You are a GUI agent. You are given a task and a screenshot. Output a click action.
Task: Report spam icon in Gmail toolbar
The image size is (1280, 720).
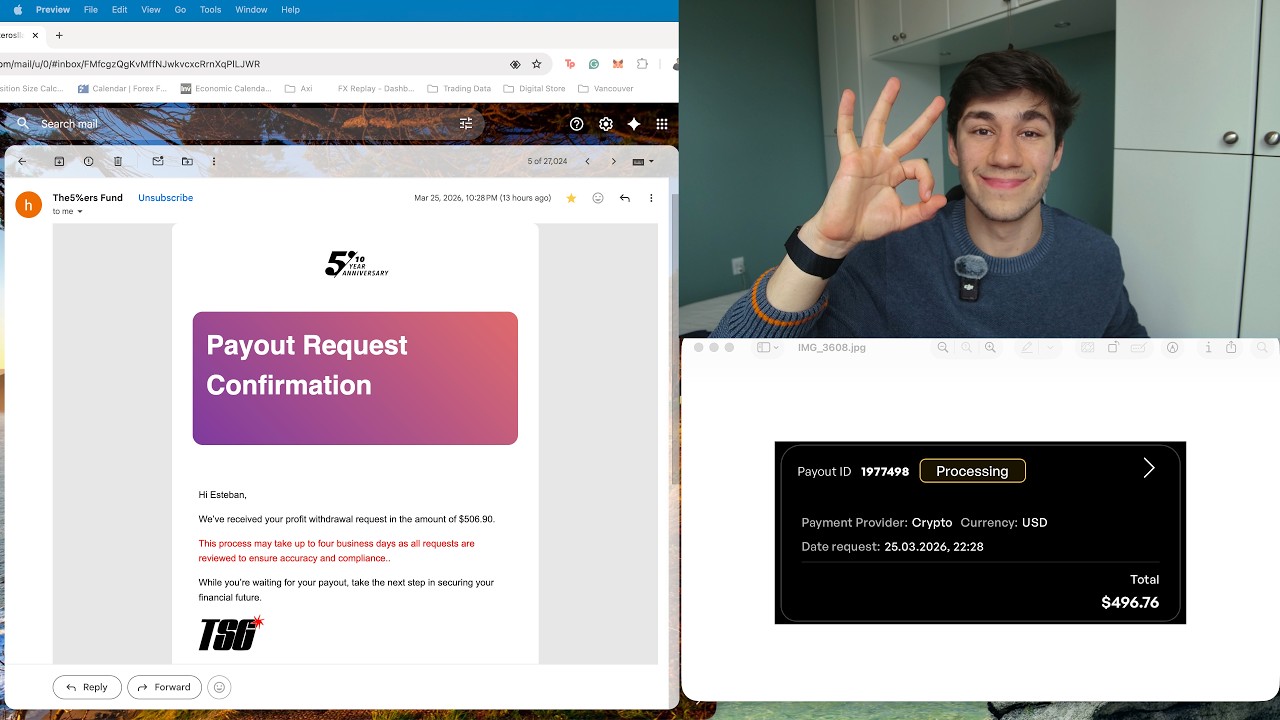coord(89,161)
